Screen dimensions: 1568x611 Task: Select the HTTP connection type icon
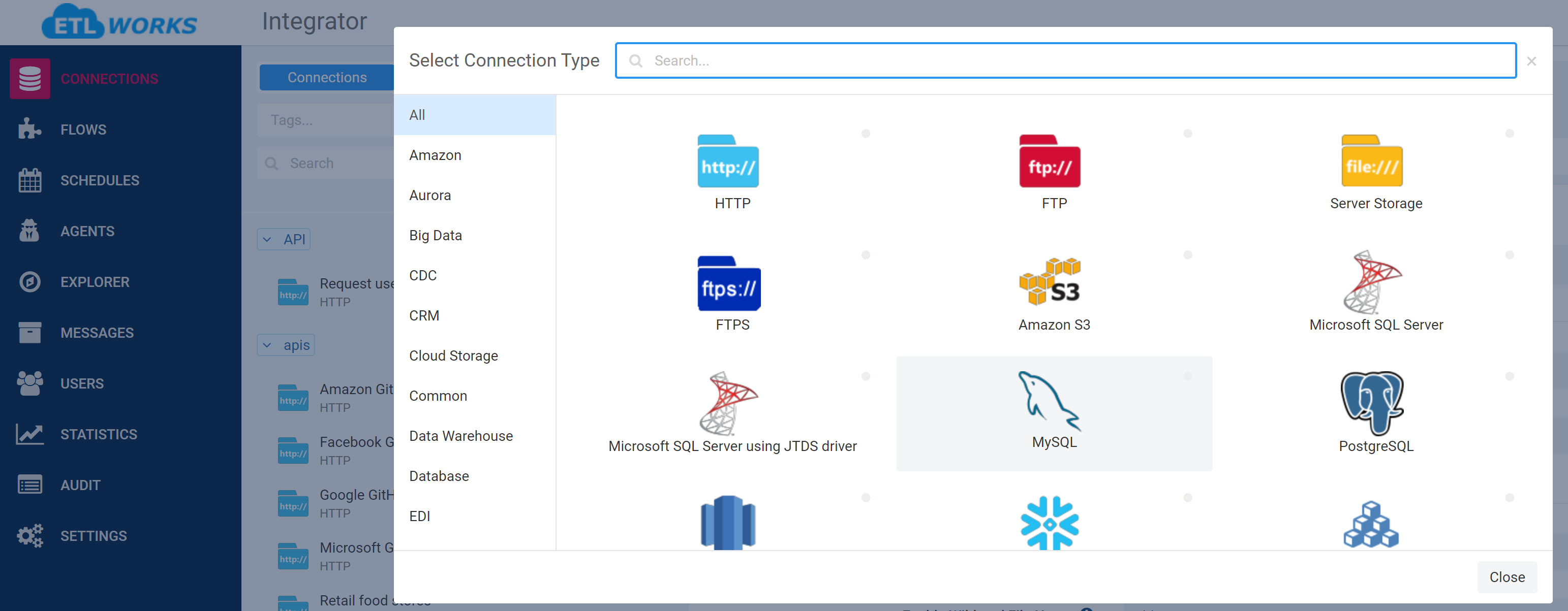tap(727, 160)
